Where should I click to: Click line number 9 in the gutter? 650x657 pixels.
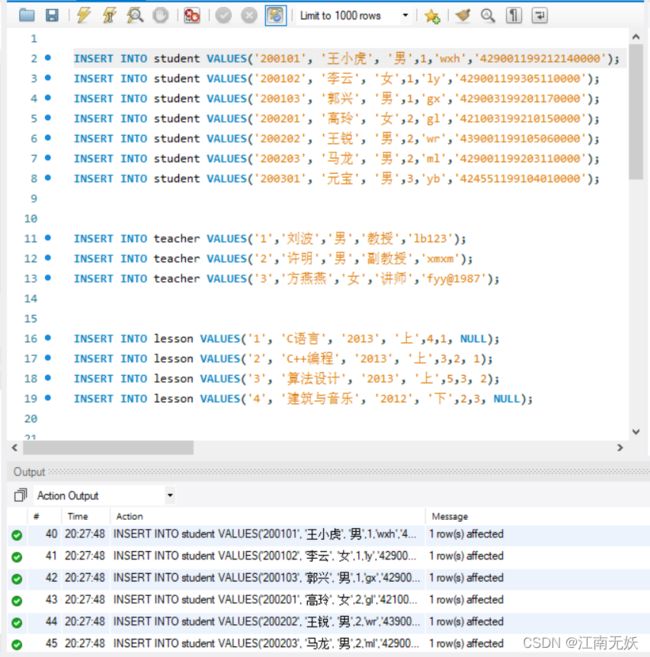(34, 198)
